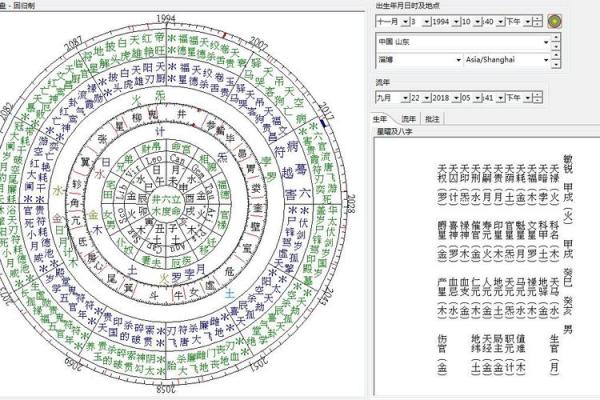Click the 1994 year label on chart
This screenshot has height=400, width=600.
pos(166,18)
